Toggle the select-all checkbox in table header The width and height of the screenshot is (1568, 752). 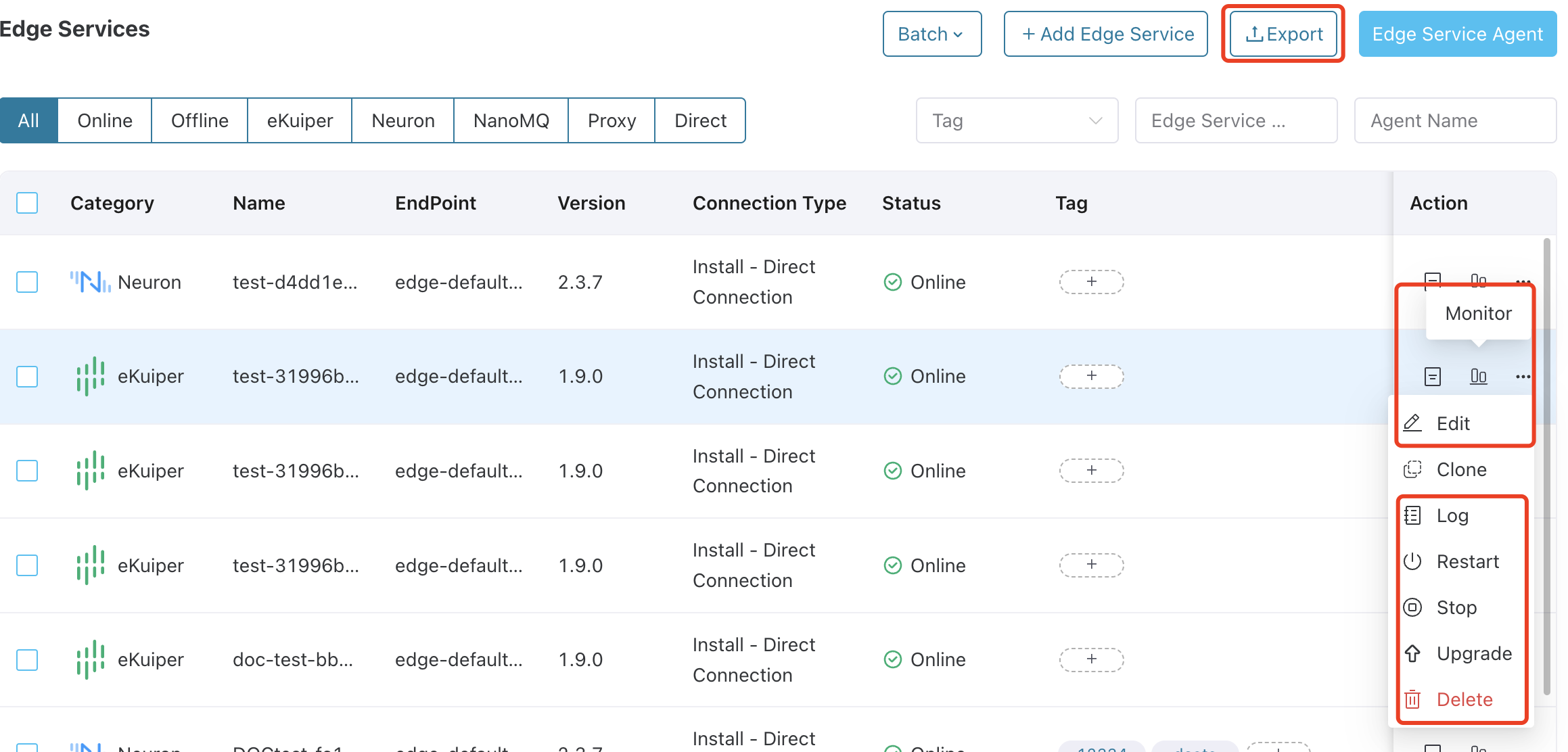(x=27, y=203)
